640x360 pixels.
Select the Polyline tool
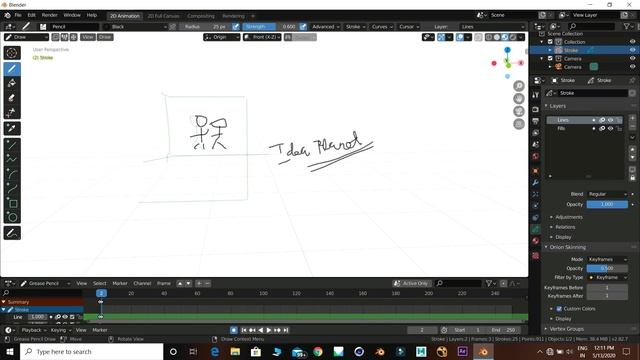(12, 159)
